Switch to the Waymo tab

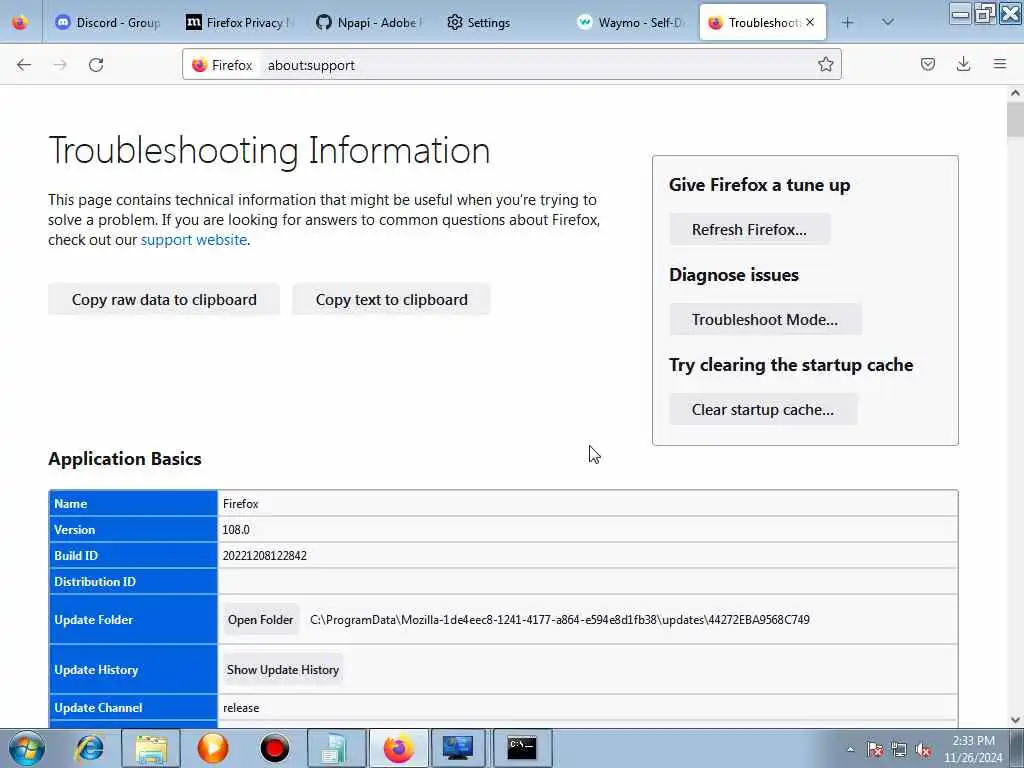click(x=631, y=23)
